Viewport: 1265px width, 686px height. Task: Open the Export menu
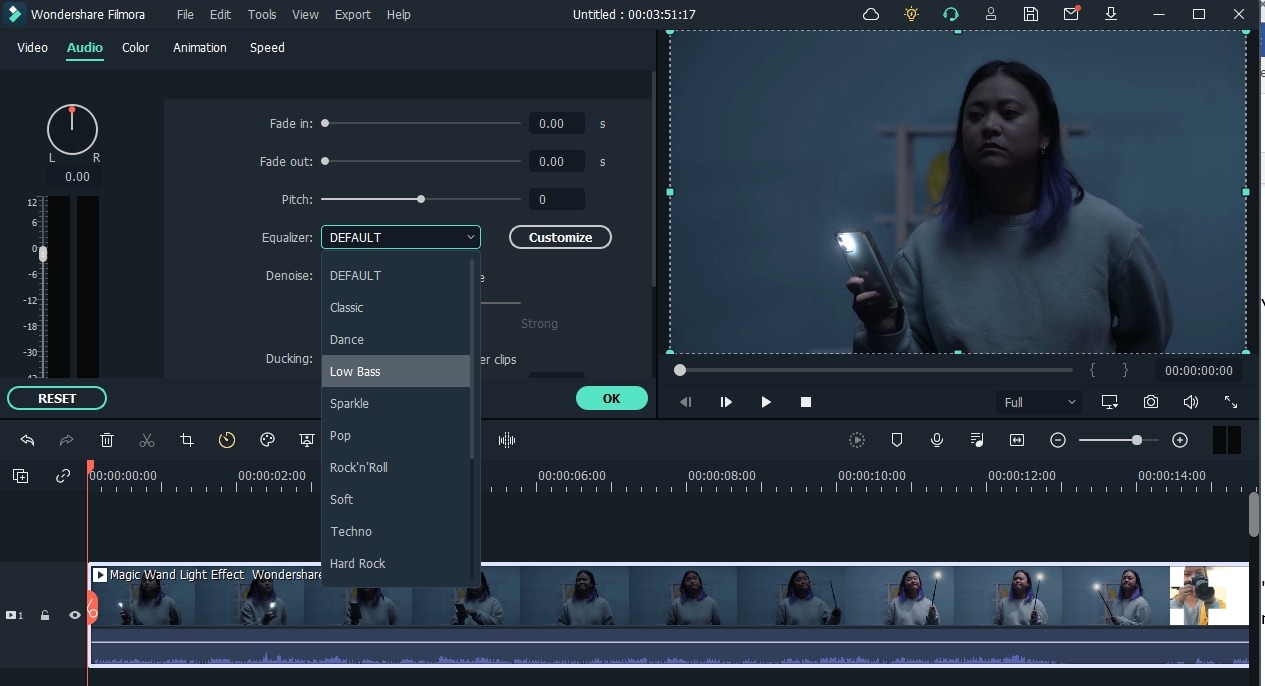(x=353, y=14)
